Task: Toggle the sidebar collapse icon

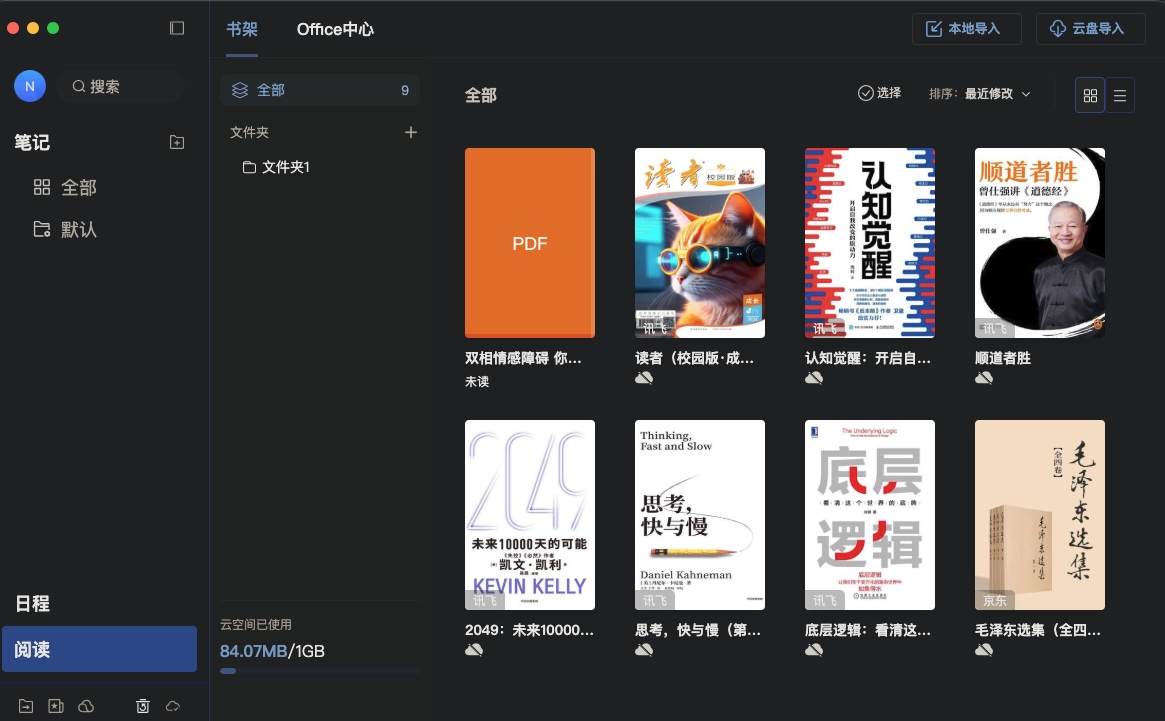Action: [x=177, y=28]
